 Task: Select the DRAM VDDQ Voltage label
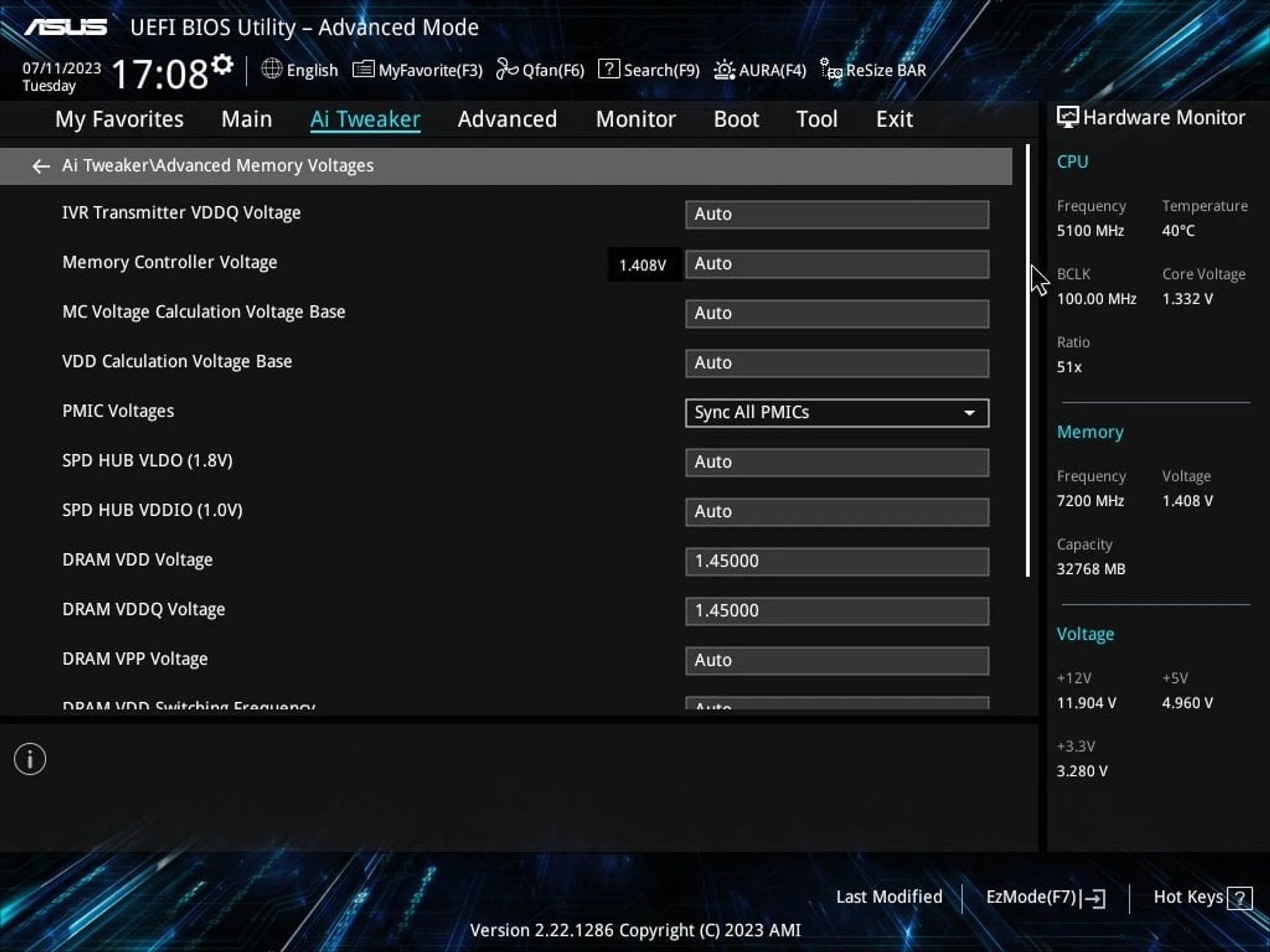tap(144, 610)
